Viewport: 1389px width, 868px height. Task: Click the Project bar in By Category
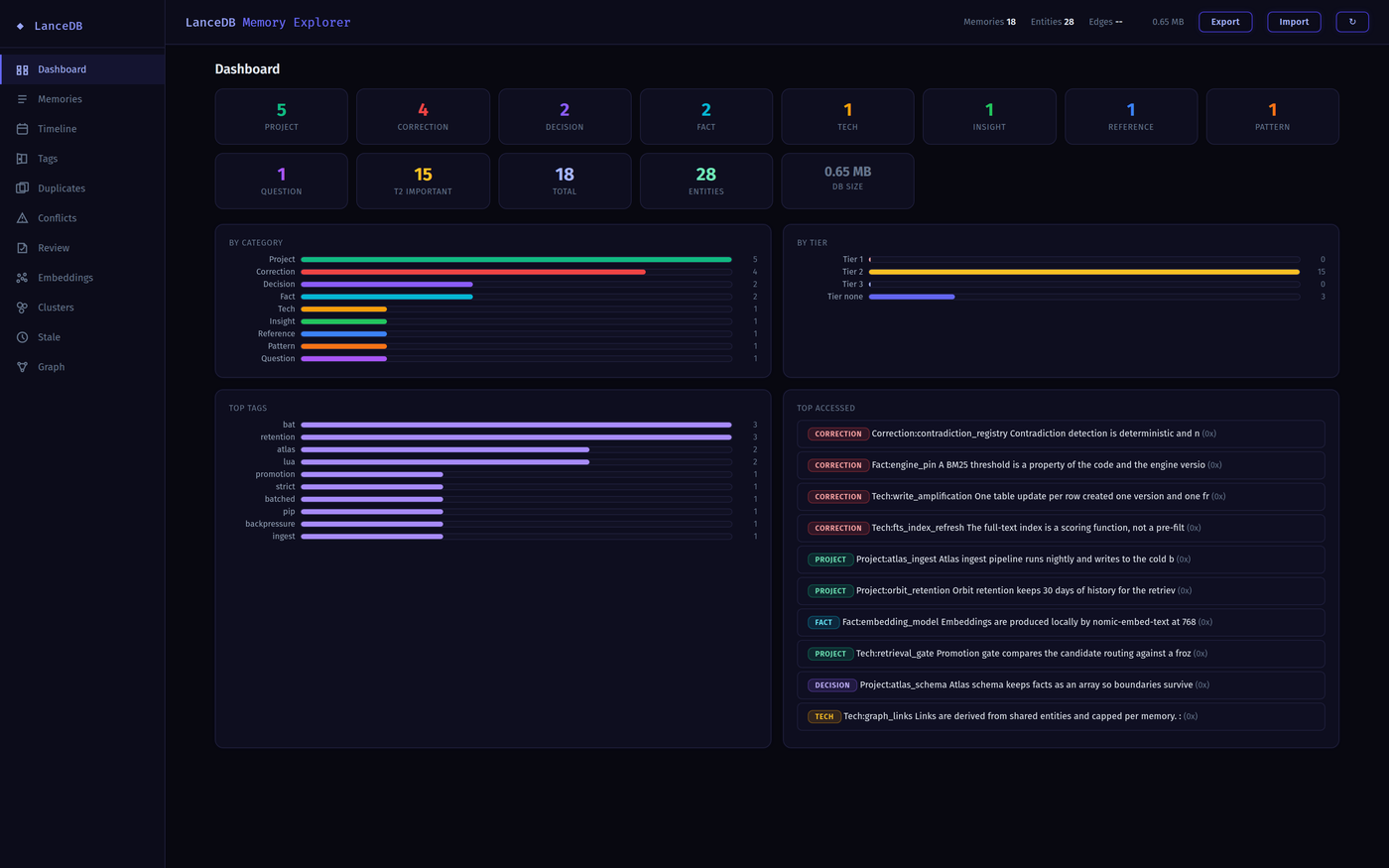tap(516, 260)
